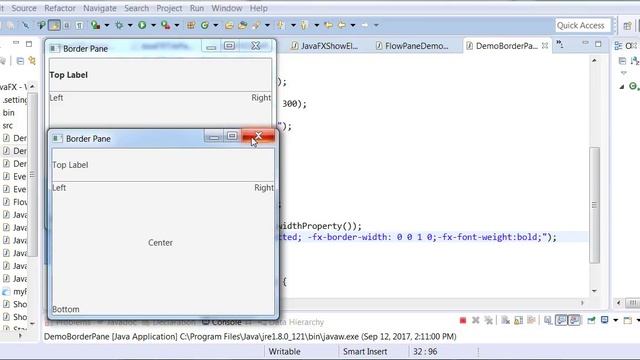Switch to the JavaFXShowEl... editor tab
The width and height of the screenshot is (640, 360).
325,46
